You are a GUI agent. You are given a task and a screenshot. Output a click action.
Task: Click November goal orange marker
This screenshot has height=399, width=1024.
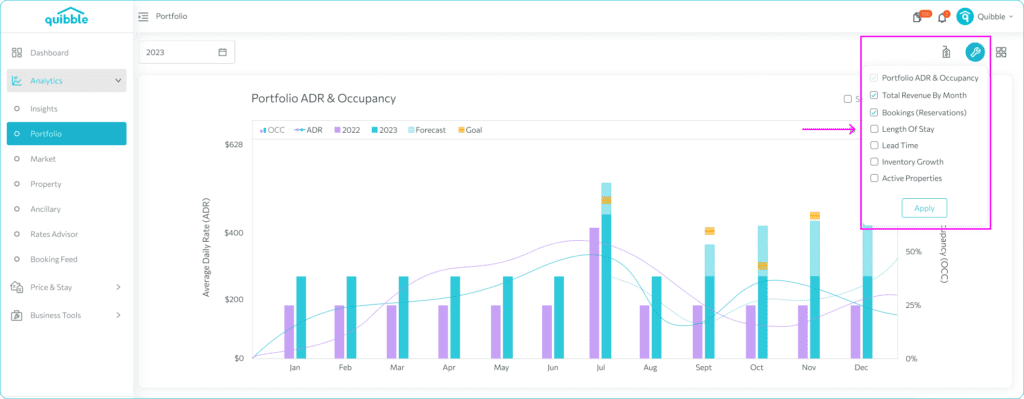click(x=815, y=215)
